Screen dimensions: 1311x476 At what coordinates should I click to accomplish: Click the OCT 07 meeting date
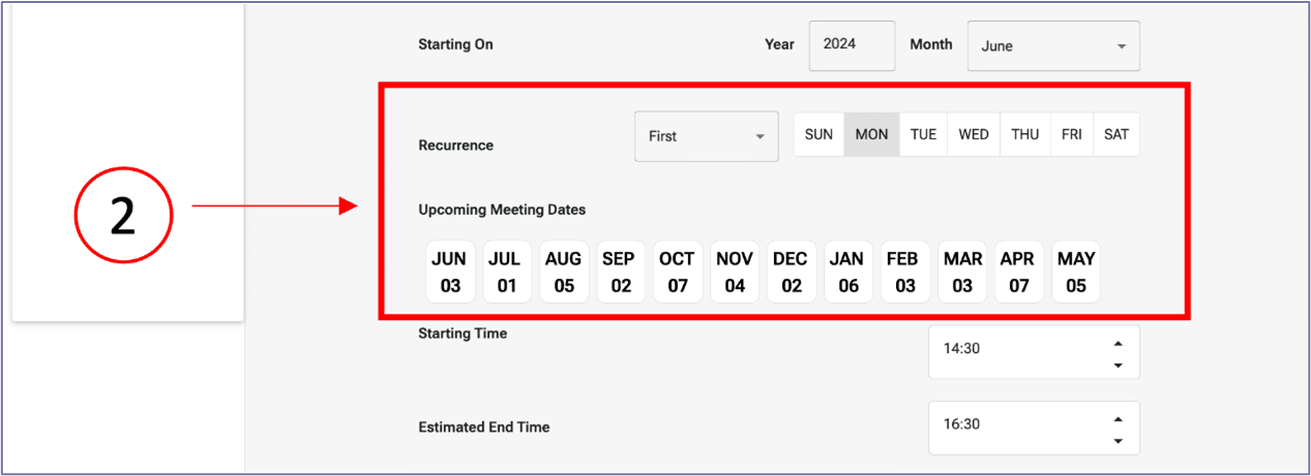[x=678, y=272]
